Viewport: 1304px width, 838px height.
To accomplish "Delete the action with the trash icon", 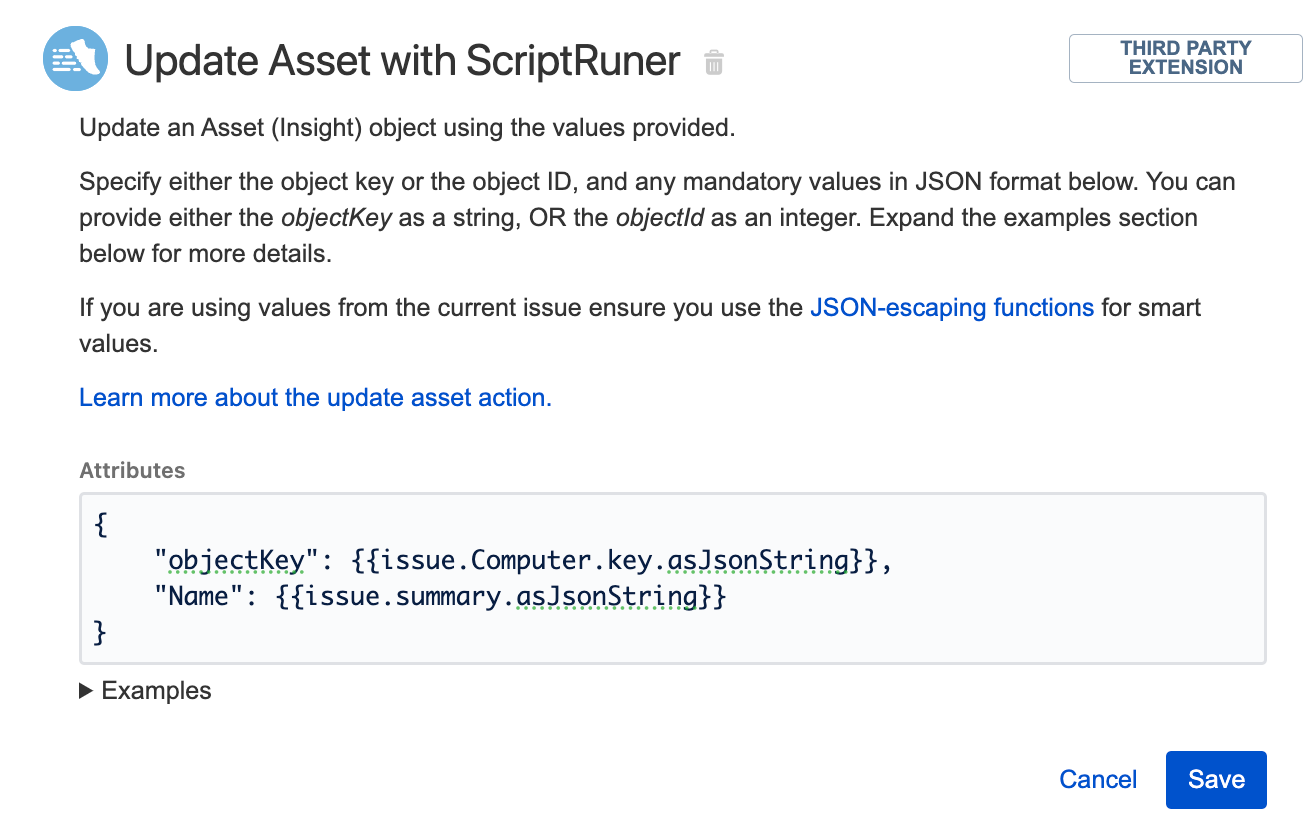I will coord(713,63).
